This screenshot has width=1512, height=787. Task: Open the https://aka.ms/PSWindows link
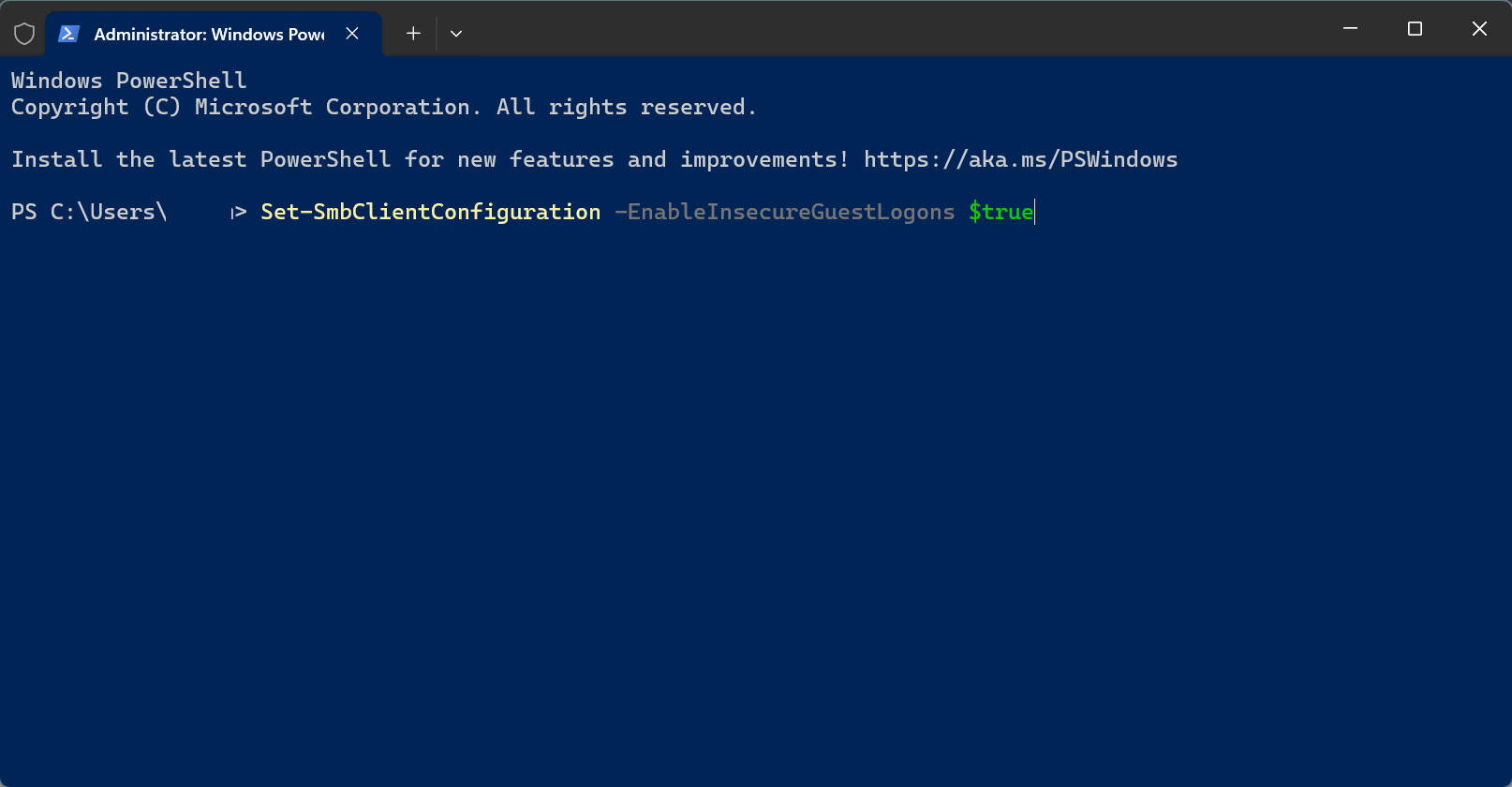(x=1020, y=159)
